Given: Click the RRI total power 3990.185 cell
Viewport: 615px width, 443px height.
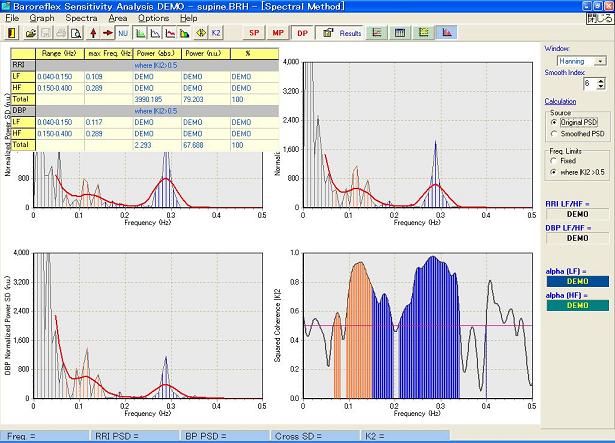Looking at the screenshot, I should coord(157,100).
